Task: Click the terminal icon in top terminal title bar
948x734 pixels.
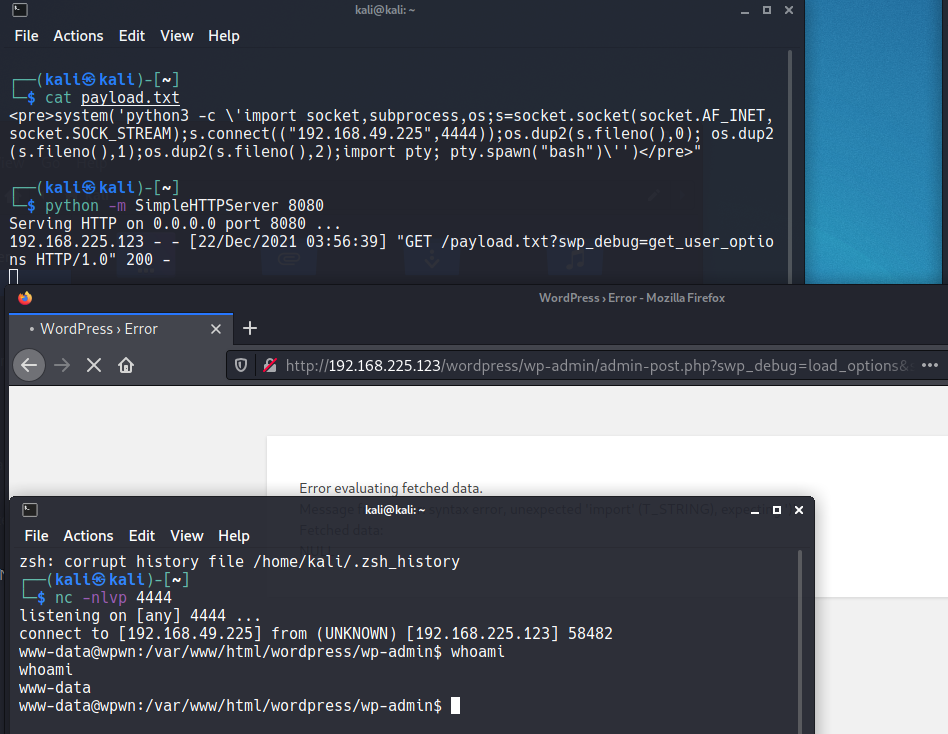Action: (20, 10)
